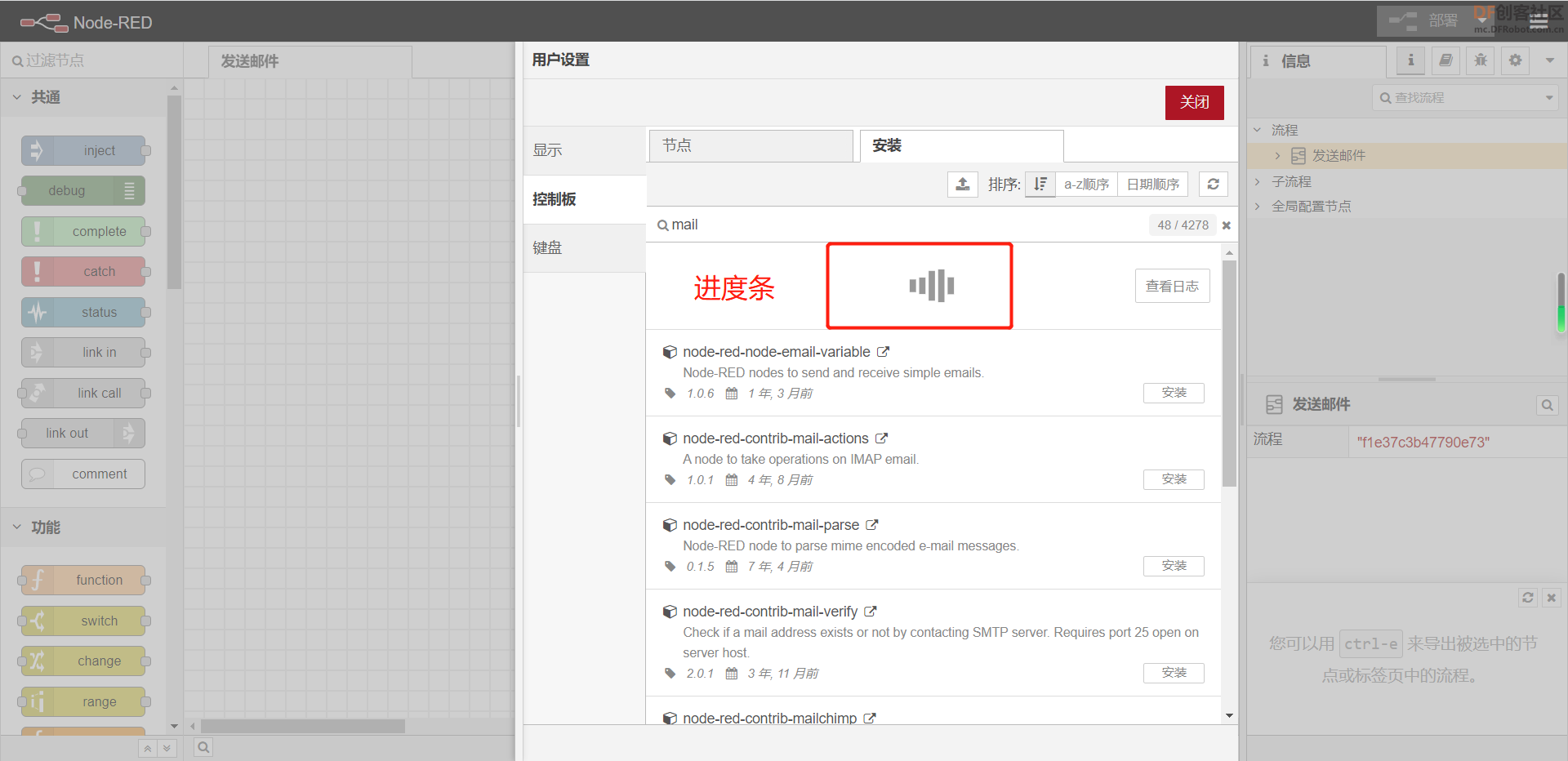Install node-red-contrib-mail-actions
Viewport: 1568px width, 761px height.
pyautogui.click(x=1174, y=479)
